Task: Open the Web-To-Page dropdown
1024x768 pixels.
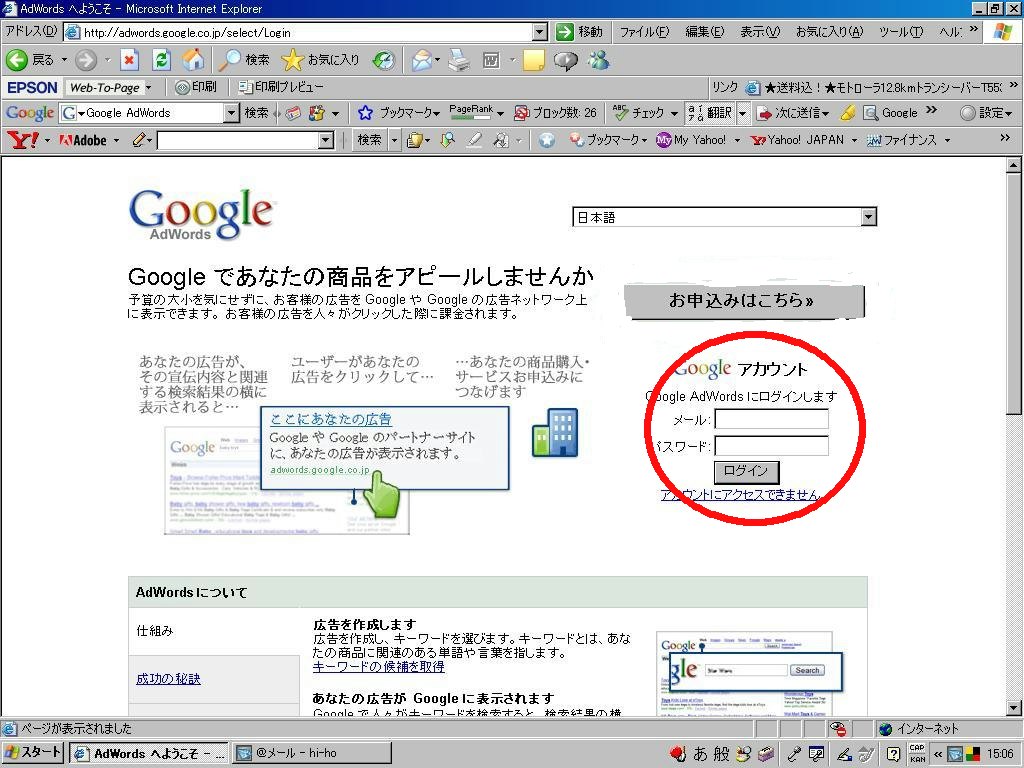Action: click(x=149, y=87)
